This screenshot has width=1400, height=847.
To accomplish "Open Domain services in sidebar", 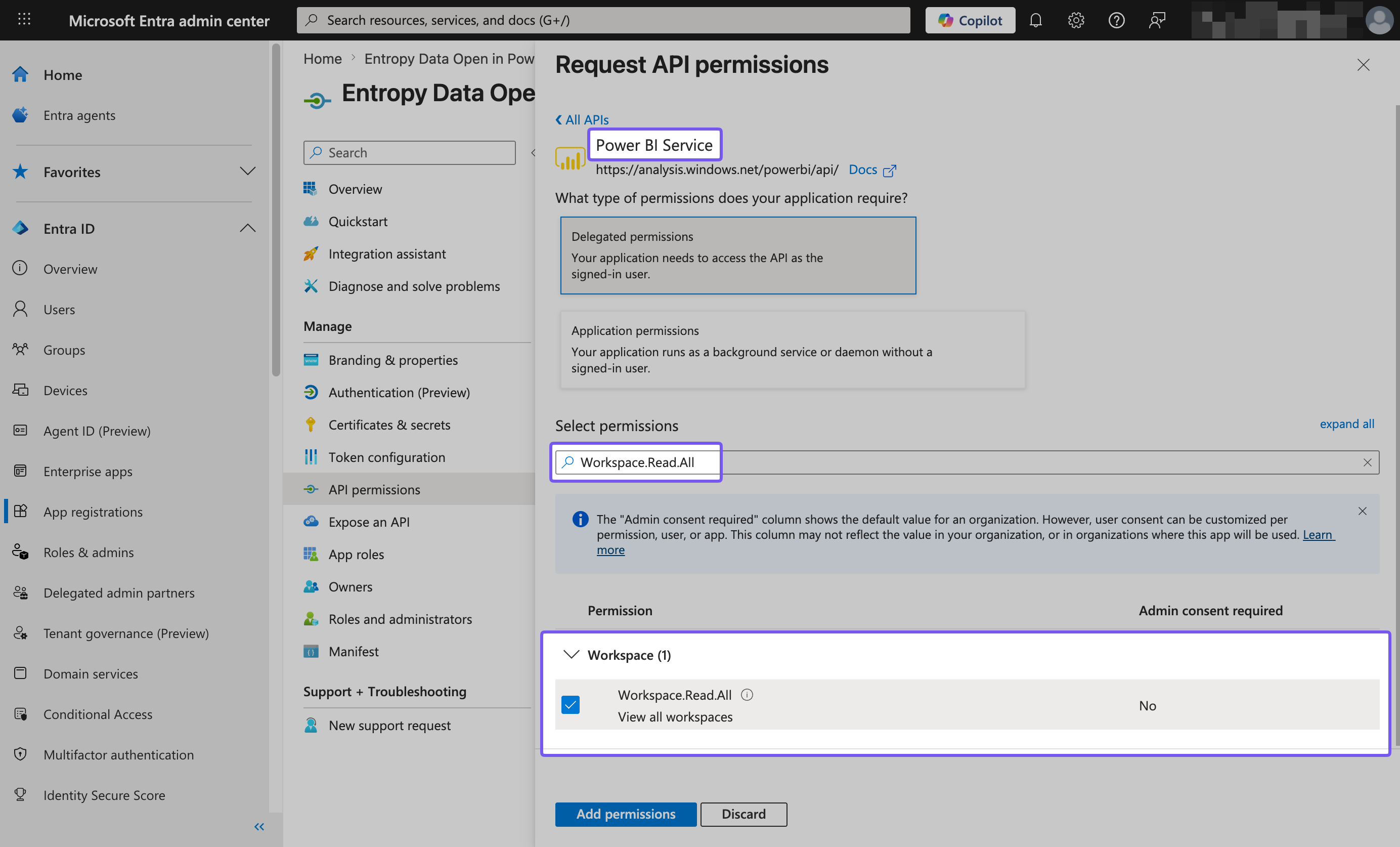I will click(x=91, y=673).
